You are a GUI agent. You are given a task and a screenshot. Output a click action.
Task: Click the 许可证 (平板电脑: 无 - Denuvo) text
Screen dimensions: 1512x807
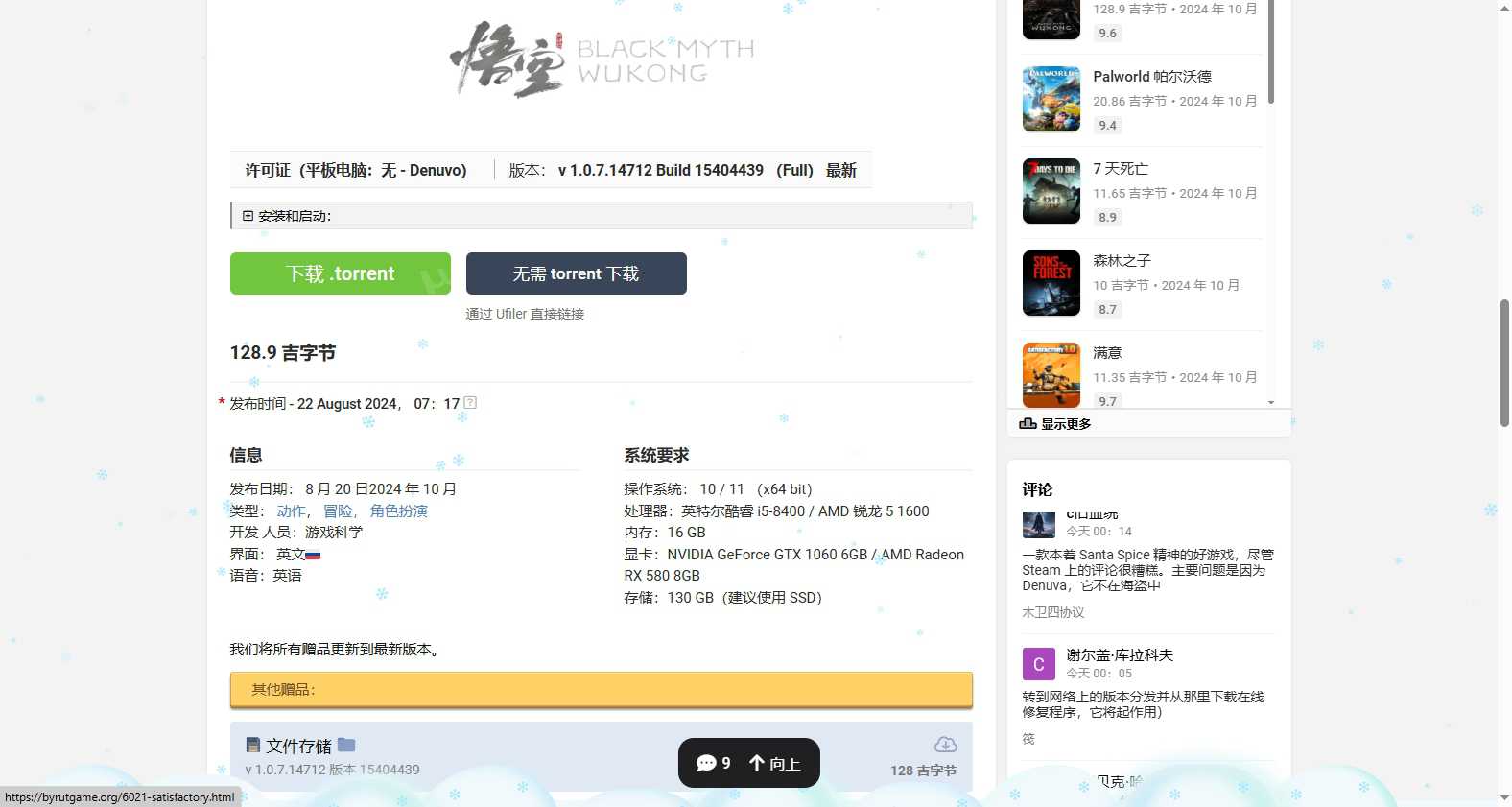click(356, 170)
